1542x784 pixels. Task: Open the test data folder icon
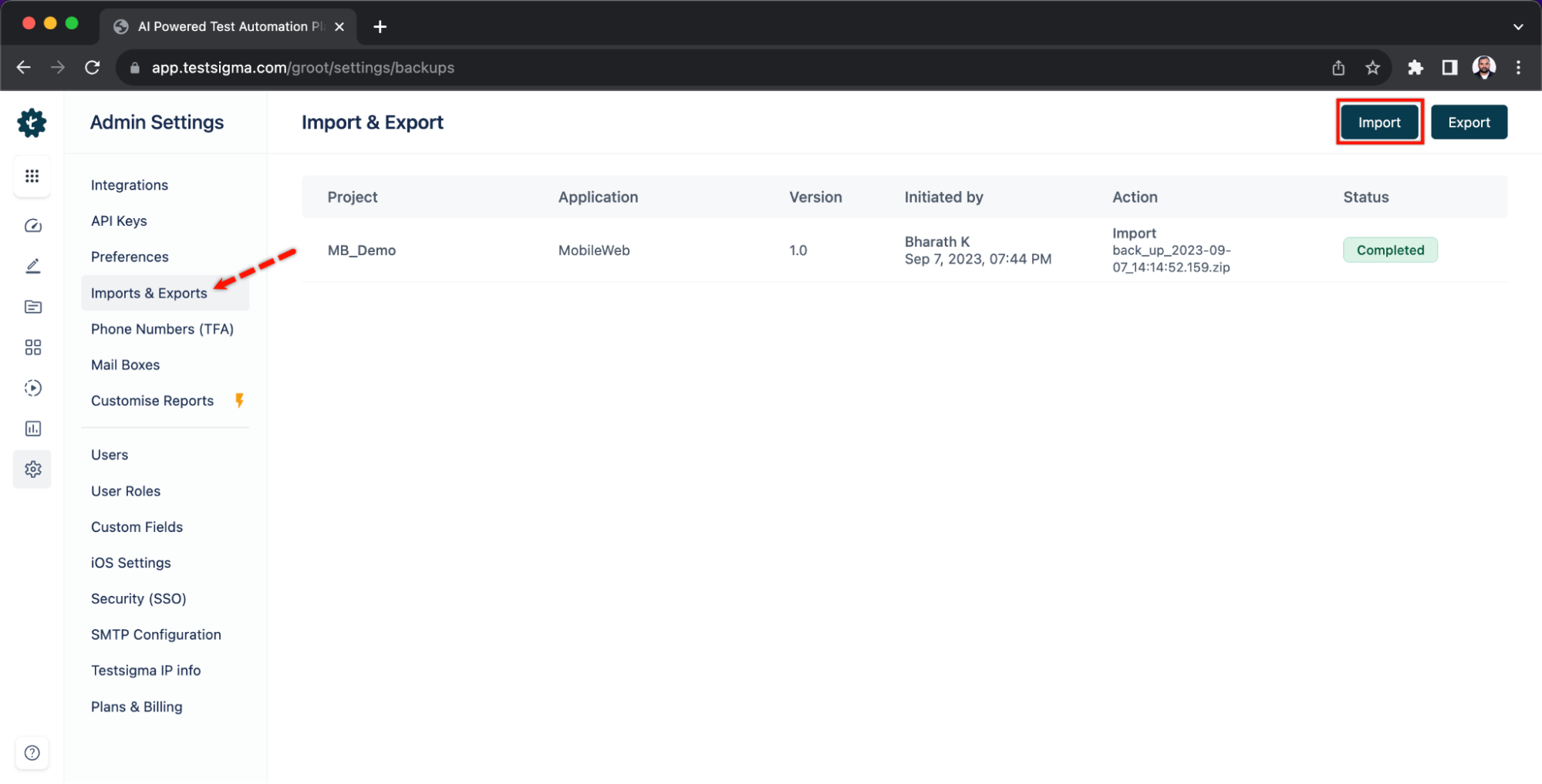pyautogui.click(x=32, y=307)
